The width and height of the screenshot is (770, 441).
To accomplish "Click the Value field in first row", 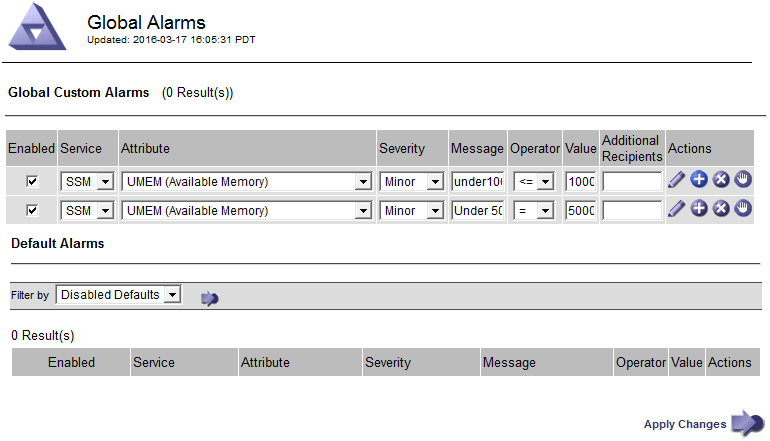I will click(x=580, y=182).
